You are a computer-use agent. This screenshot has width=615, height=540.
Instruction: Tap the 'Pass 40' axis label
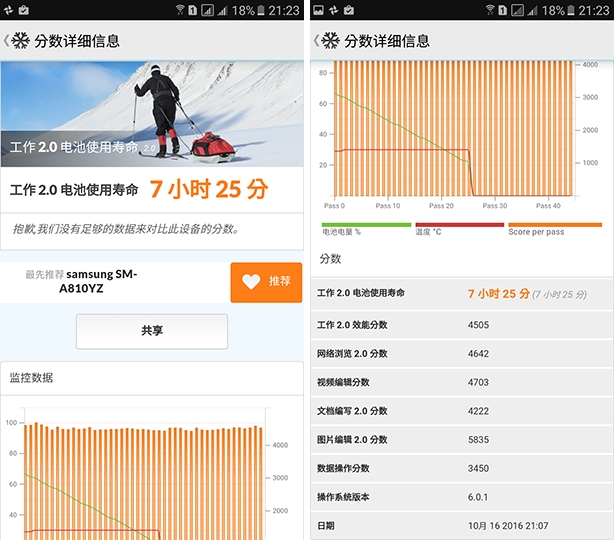pos(548,206)
